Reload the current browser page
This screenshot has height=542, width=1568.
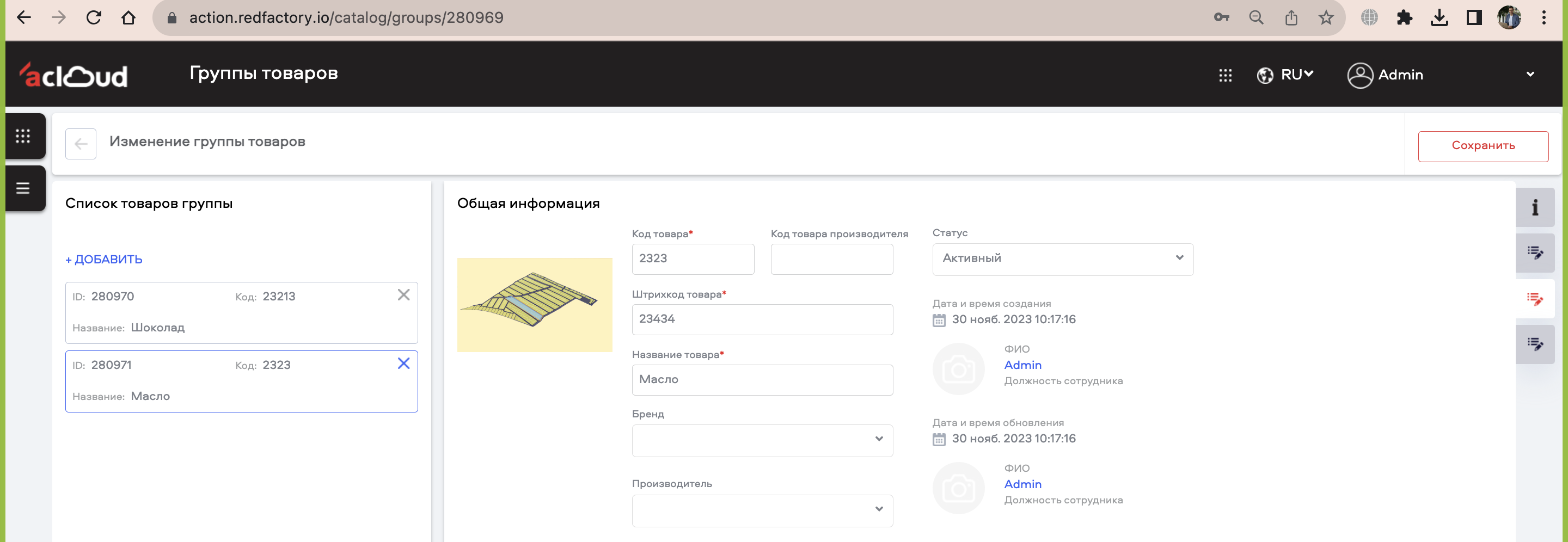(x=94, y=17)
